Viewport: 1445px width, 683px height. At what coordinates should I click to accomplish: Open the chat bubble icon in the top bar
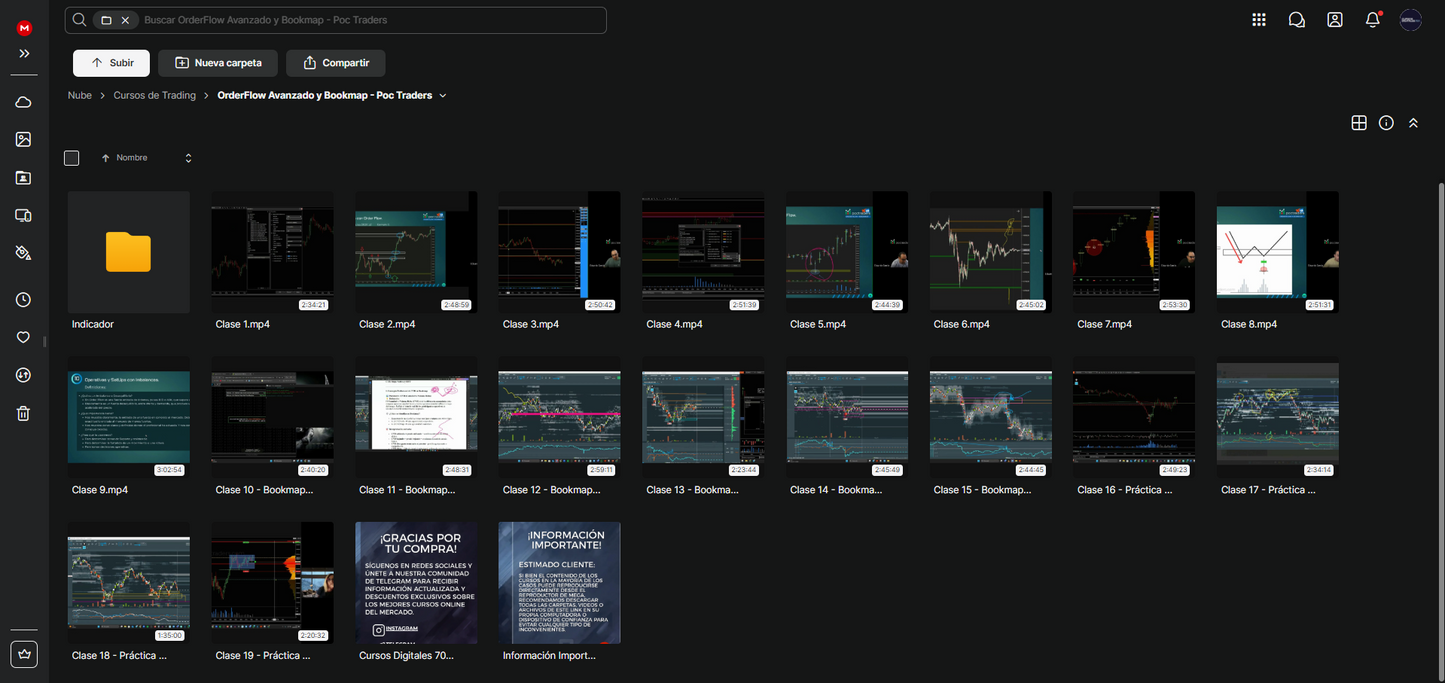coord(1296,19)
